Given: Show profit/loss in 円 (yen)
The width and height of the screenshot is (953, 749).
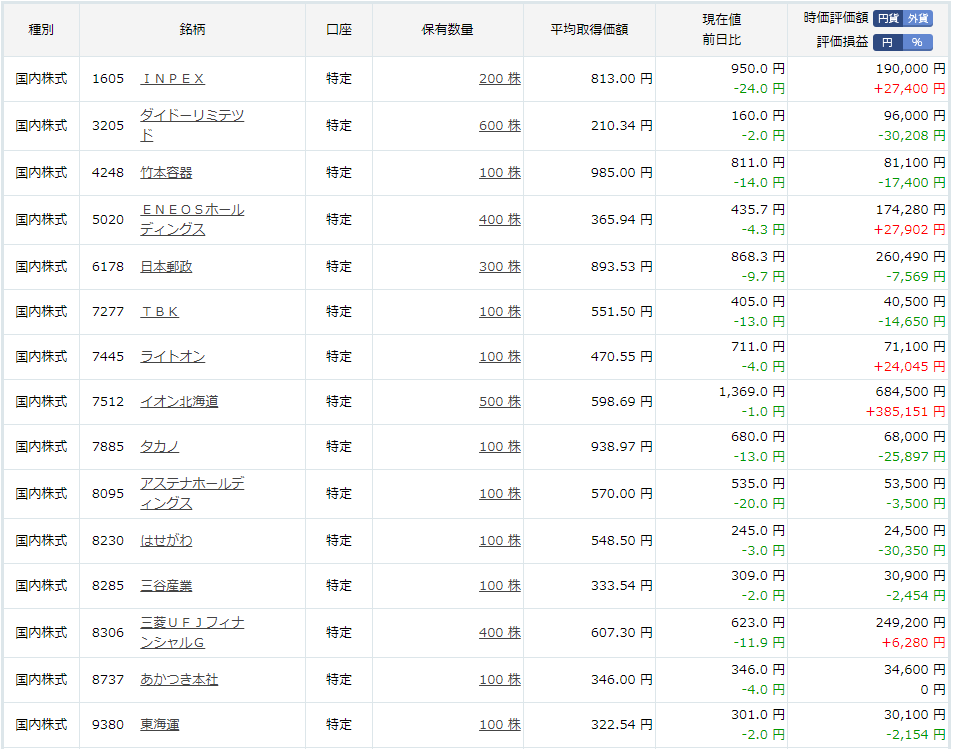Looking at the screenshot, I should click(888, 42).
